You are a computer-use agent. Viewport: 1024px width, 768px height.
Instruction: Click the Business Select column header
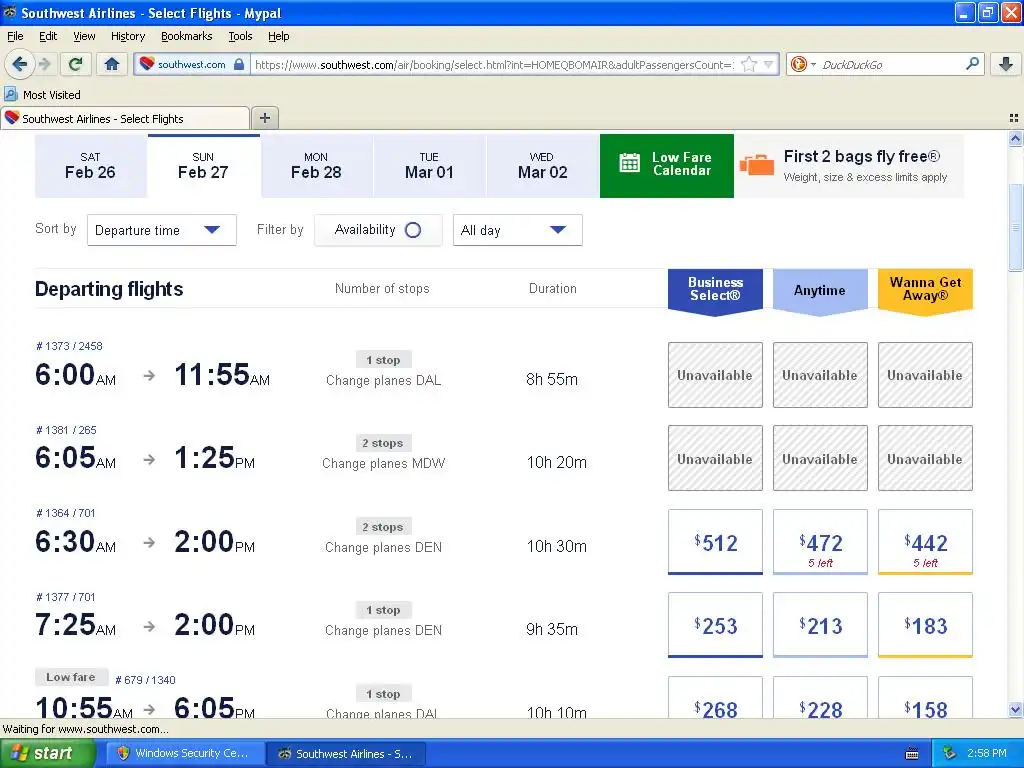715,291
